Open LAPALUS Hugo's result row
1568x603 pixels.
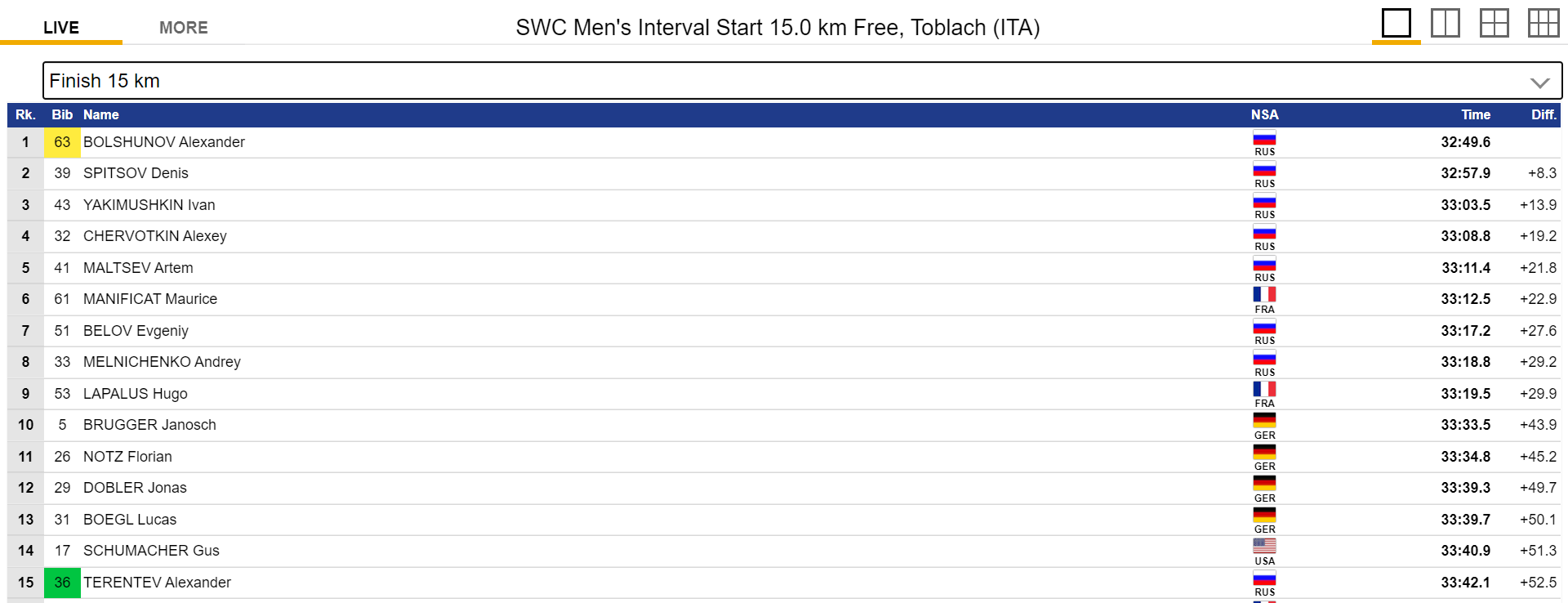coord(136,394)
